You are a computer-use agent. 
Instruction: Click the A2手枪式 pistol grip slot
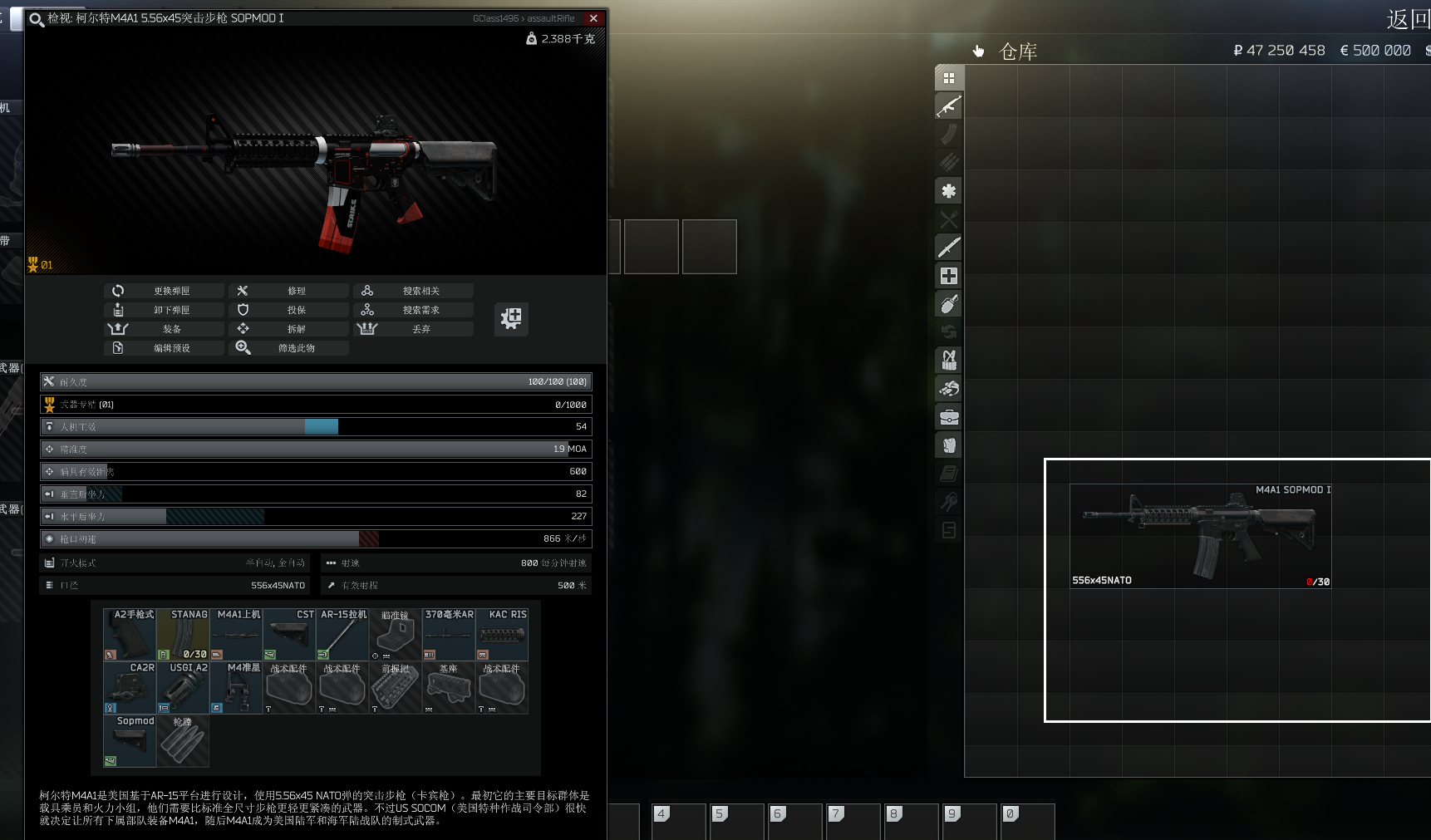[130, 634]
